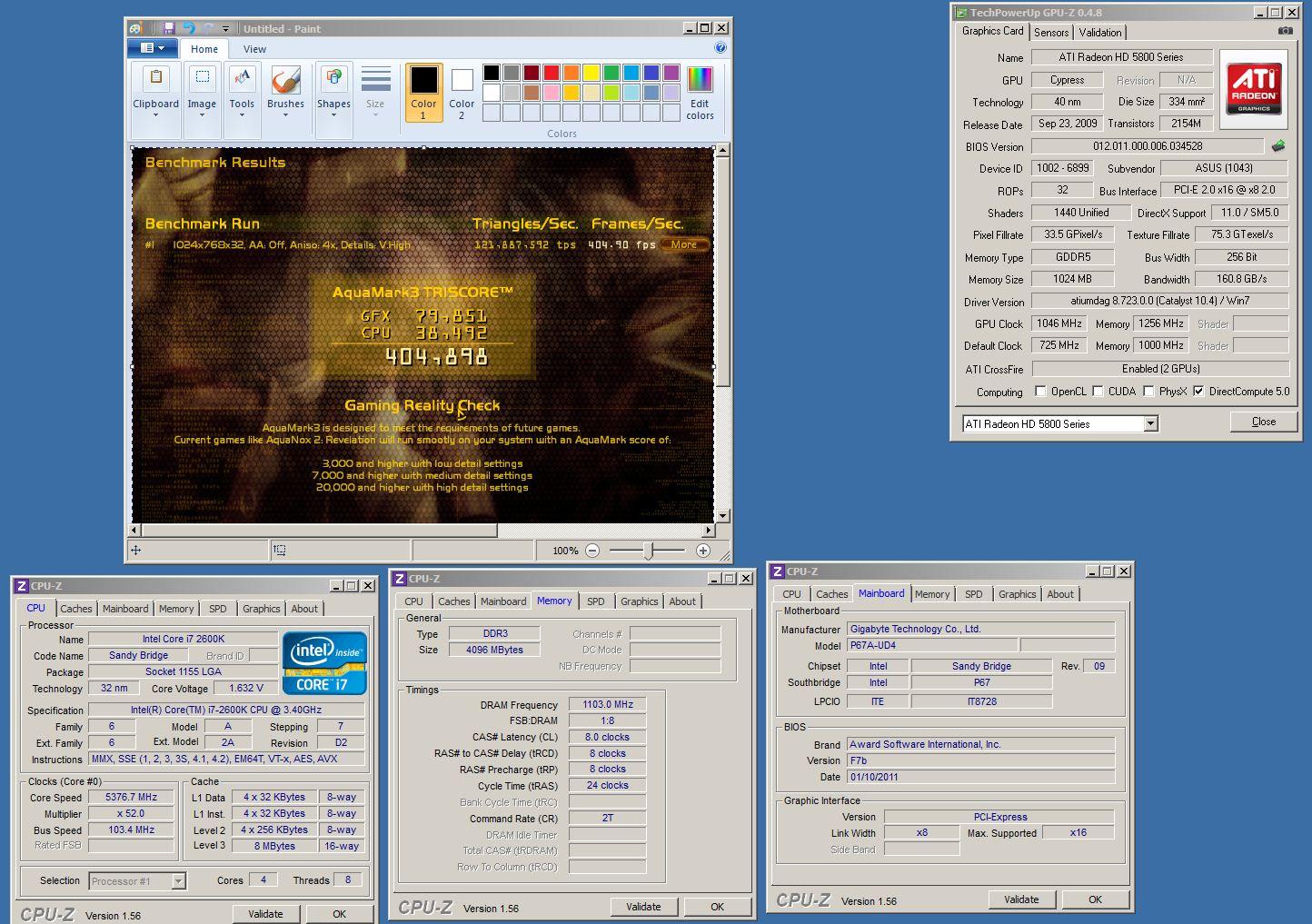The image size is (1312, 924).
Task: Click Validate in the CPU-Z Mainboard window
Action: pos(1021,899)
